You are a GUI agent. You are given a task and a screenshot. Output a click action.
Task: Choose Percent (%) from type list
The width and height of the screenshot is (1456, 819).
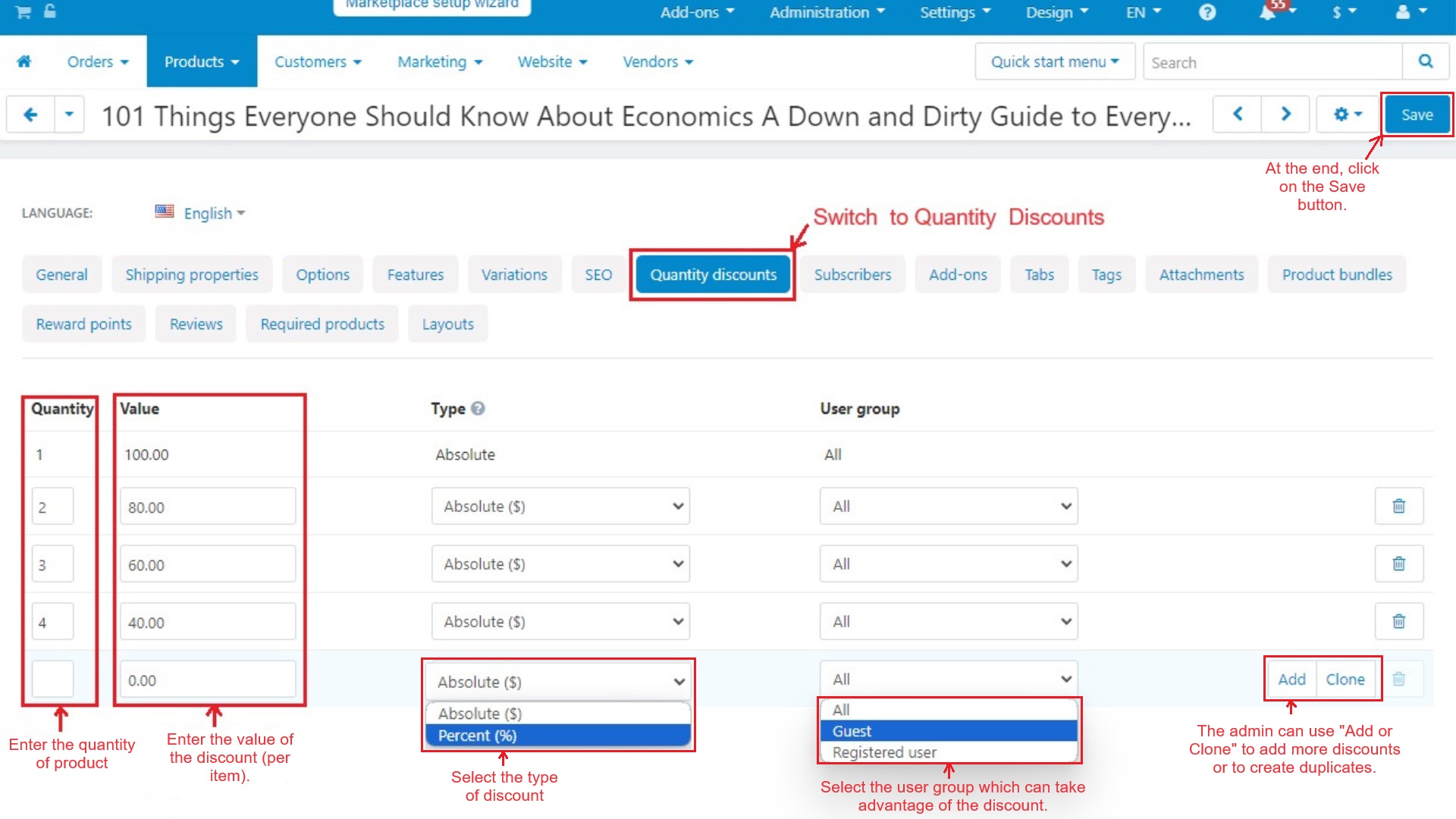tap(558, 736)
